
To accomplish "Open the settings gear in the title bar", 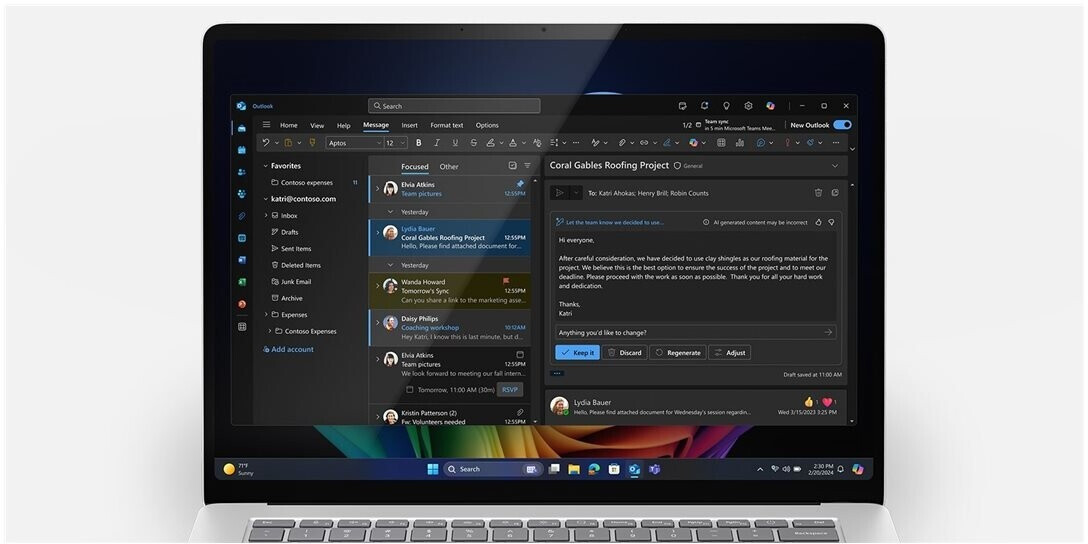I will pyautogui.click(x=748, y=105).
